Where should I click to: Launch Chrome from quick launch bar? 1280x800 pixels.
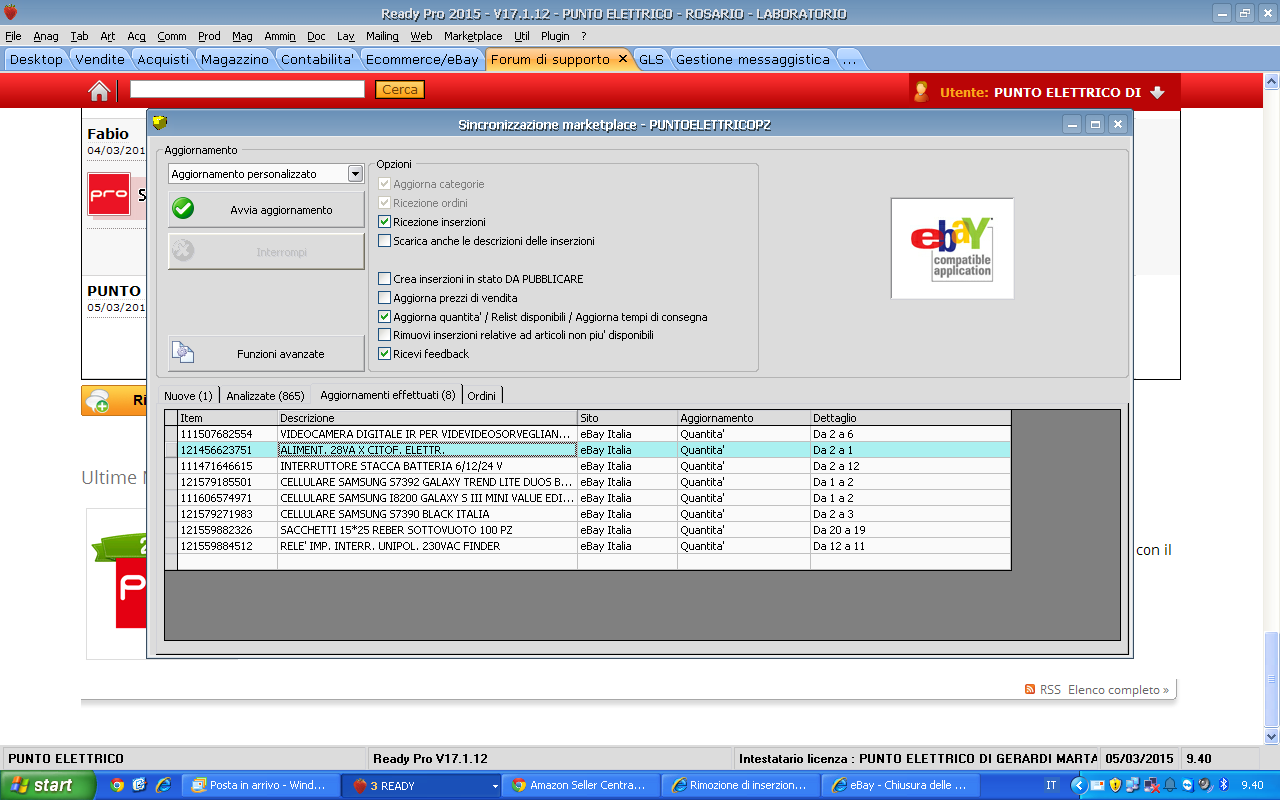(x=117, y=785)
